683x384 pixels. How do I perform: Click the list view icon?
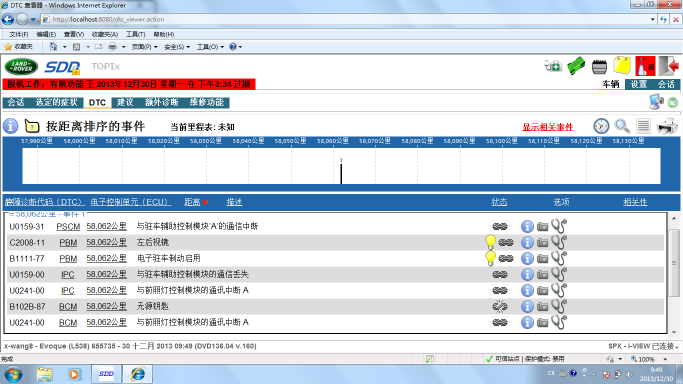(643, 126)
